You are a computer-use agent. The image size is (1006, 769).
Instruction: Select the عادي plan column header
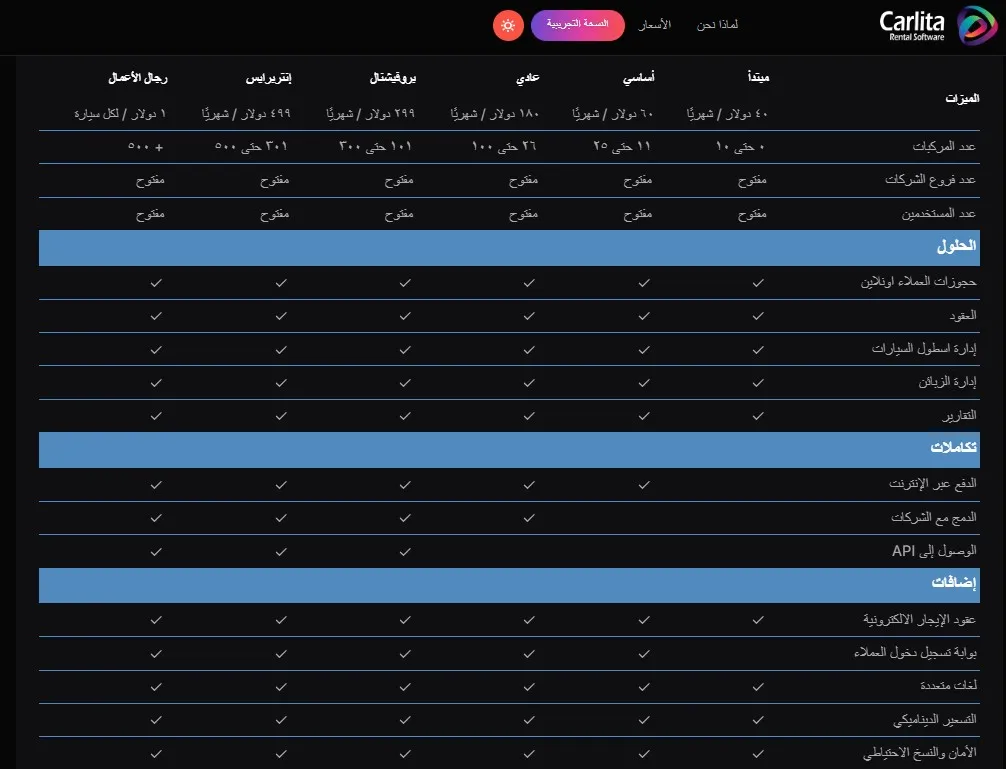528,78
